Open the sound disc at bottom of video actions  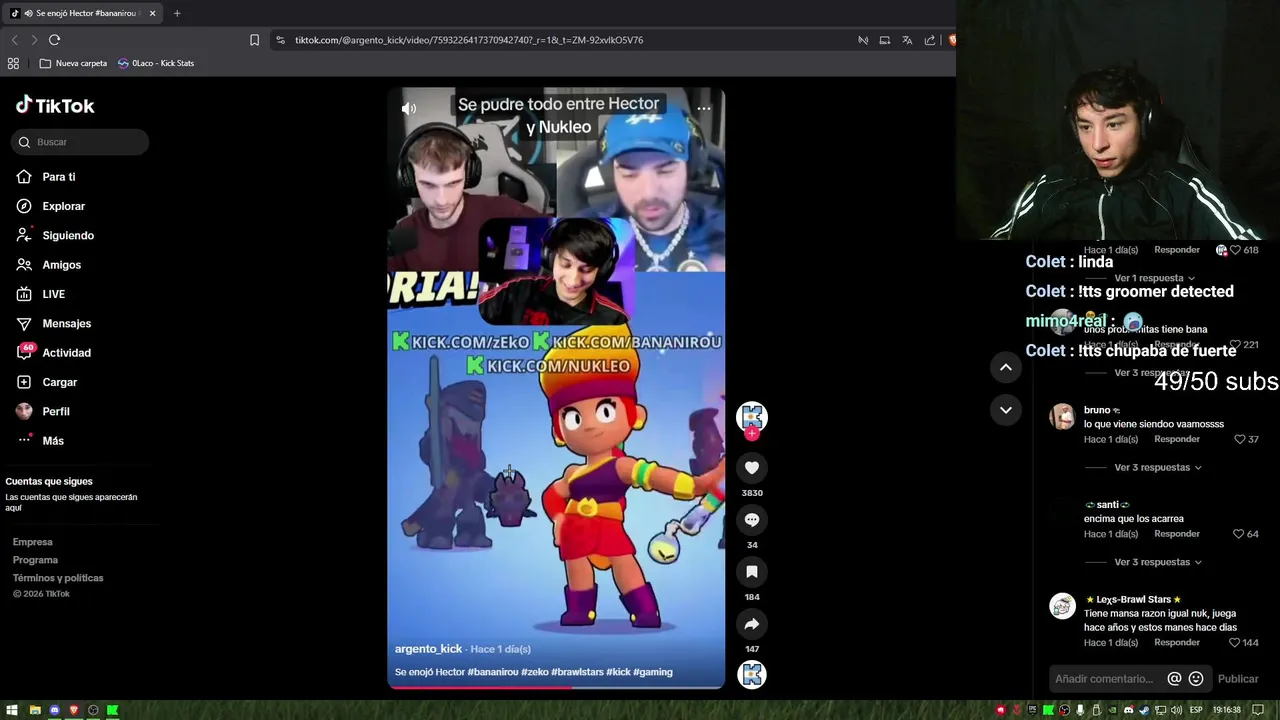pos(752,675)
